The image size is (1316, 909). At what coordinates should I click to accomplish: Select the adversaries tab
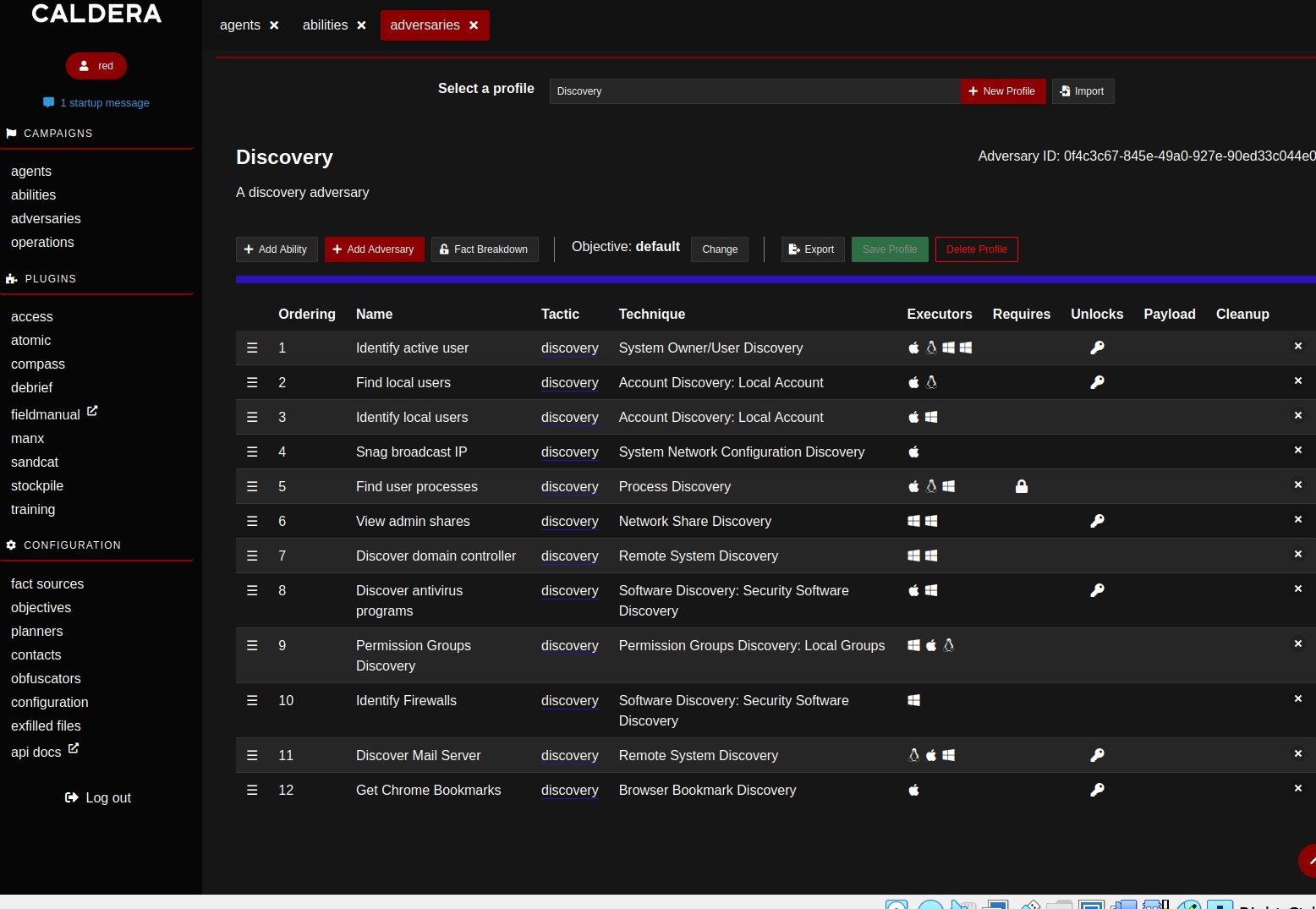coord(425,25)
